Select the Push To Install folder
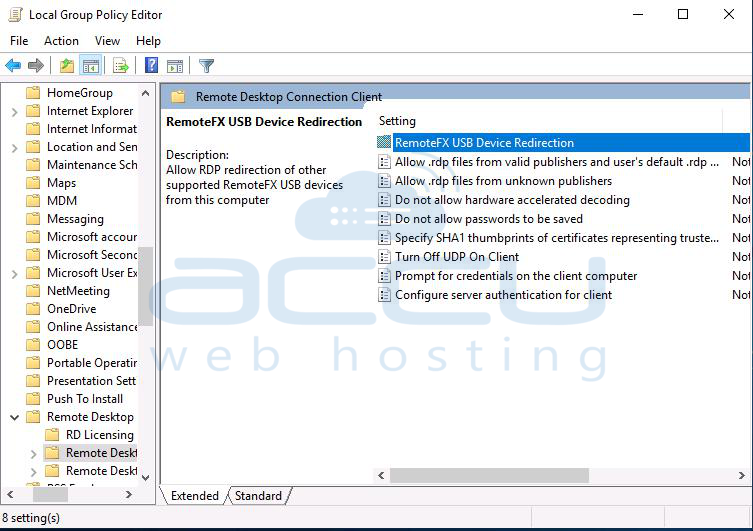Screen dimensions: 753x531 point(85,398)
